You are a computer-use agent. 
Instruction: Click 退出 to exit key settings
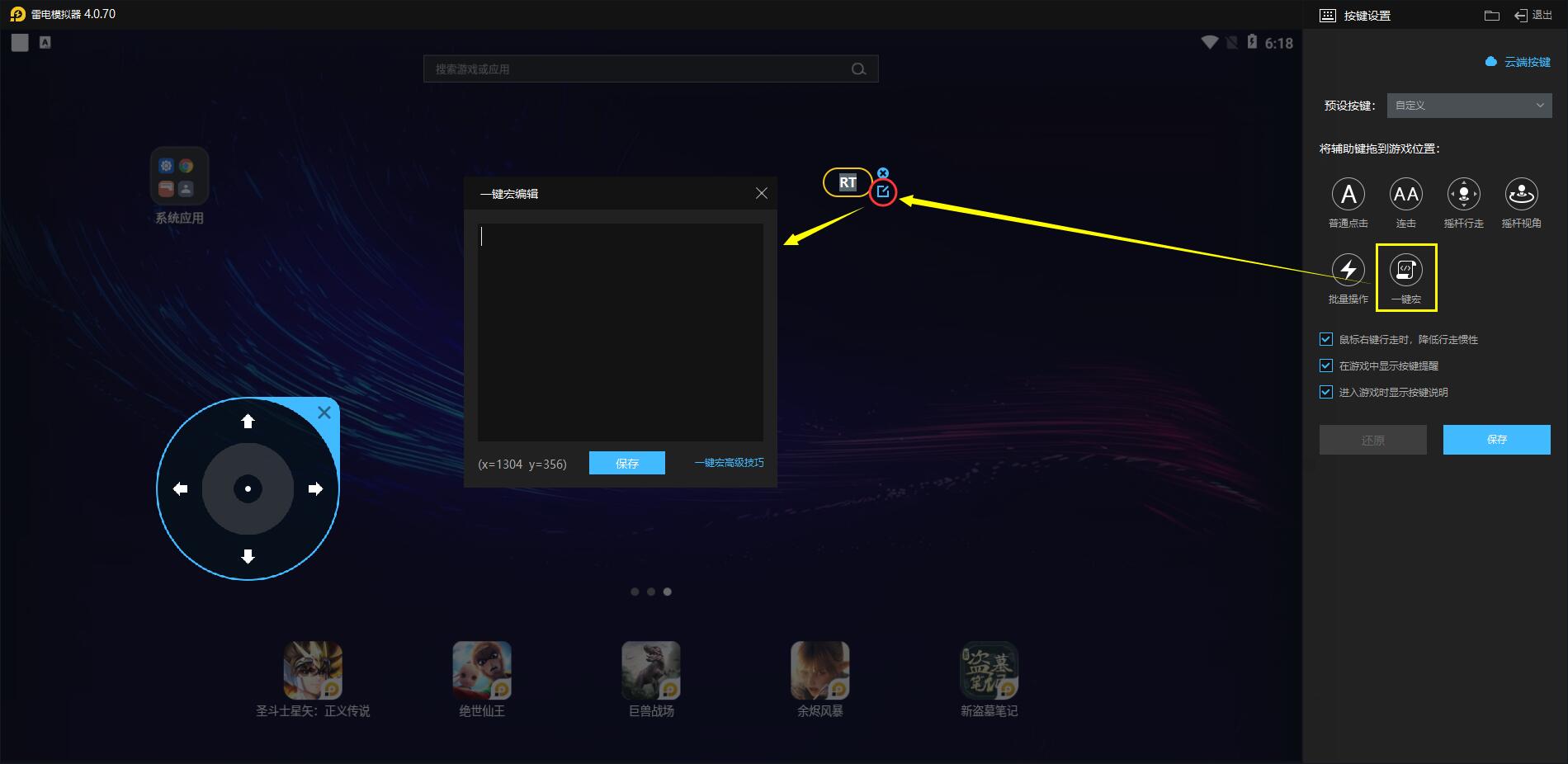(x=1533, y=16)
